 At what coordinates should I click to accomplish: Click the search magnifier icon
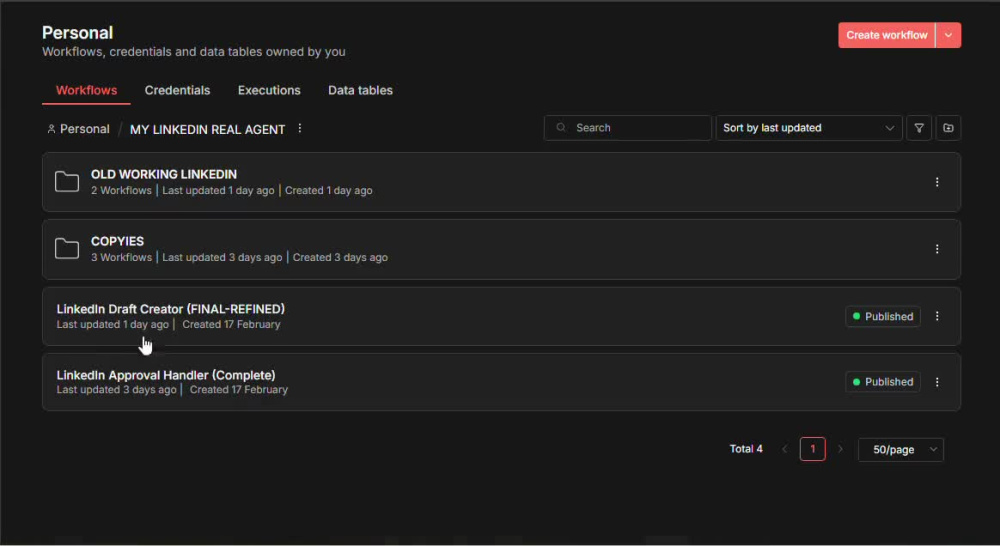(561, 128)
